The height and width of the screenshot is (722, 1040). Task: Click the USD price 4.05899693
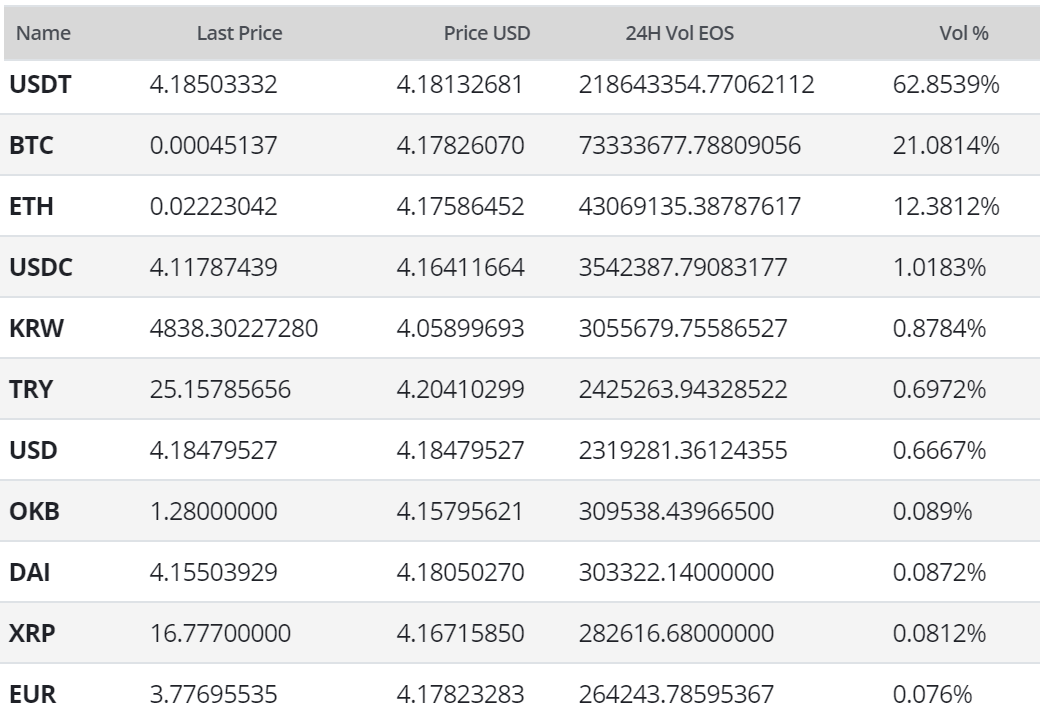pyautogui.click(x=460, y=329)
